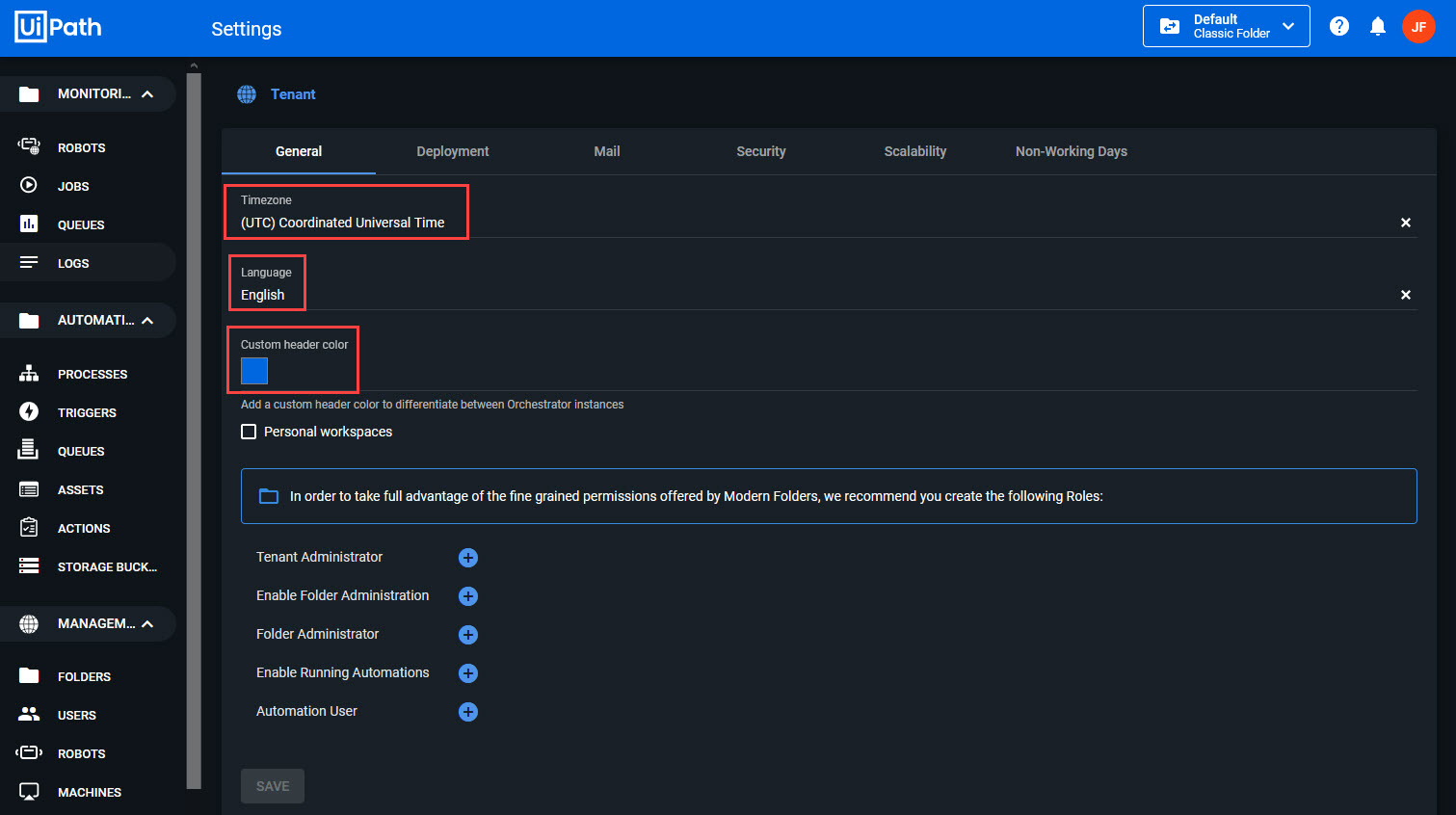
Task: Switch to the Non-Working Days tab
Action: tap(1072, 151)
